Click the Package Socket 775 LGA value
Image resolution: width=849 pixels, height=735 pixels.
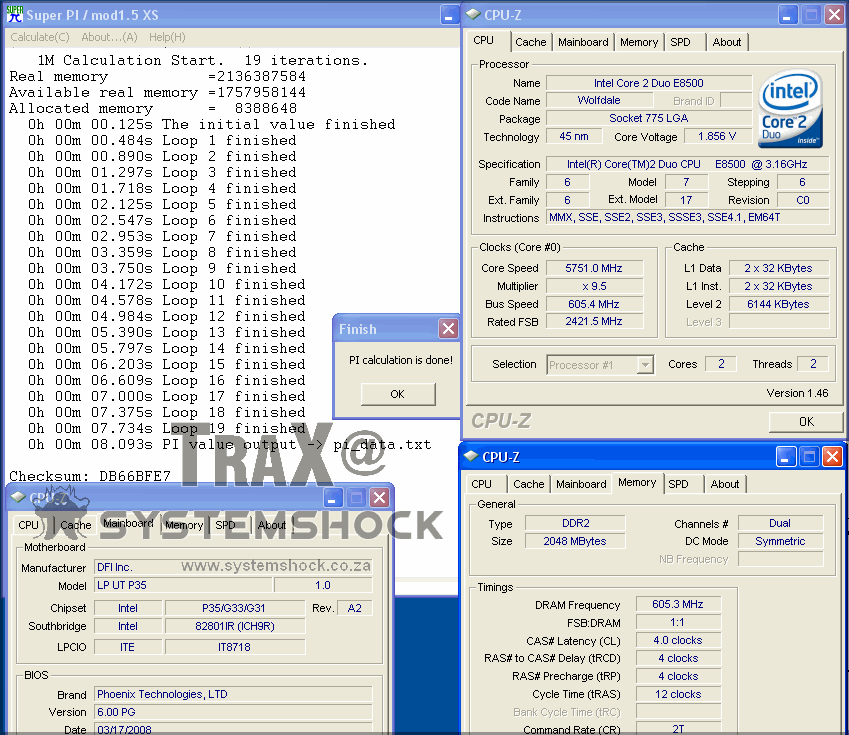coord(649,118)
